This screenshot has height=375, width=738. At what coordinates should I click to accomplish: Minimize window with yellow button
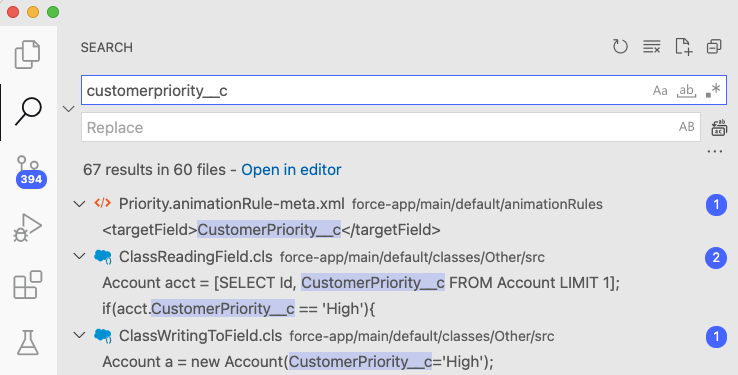coord(33,12)
